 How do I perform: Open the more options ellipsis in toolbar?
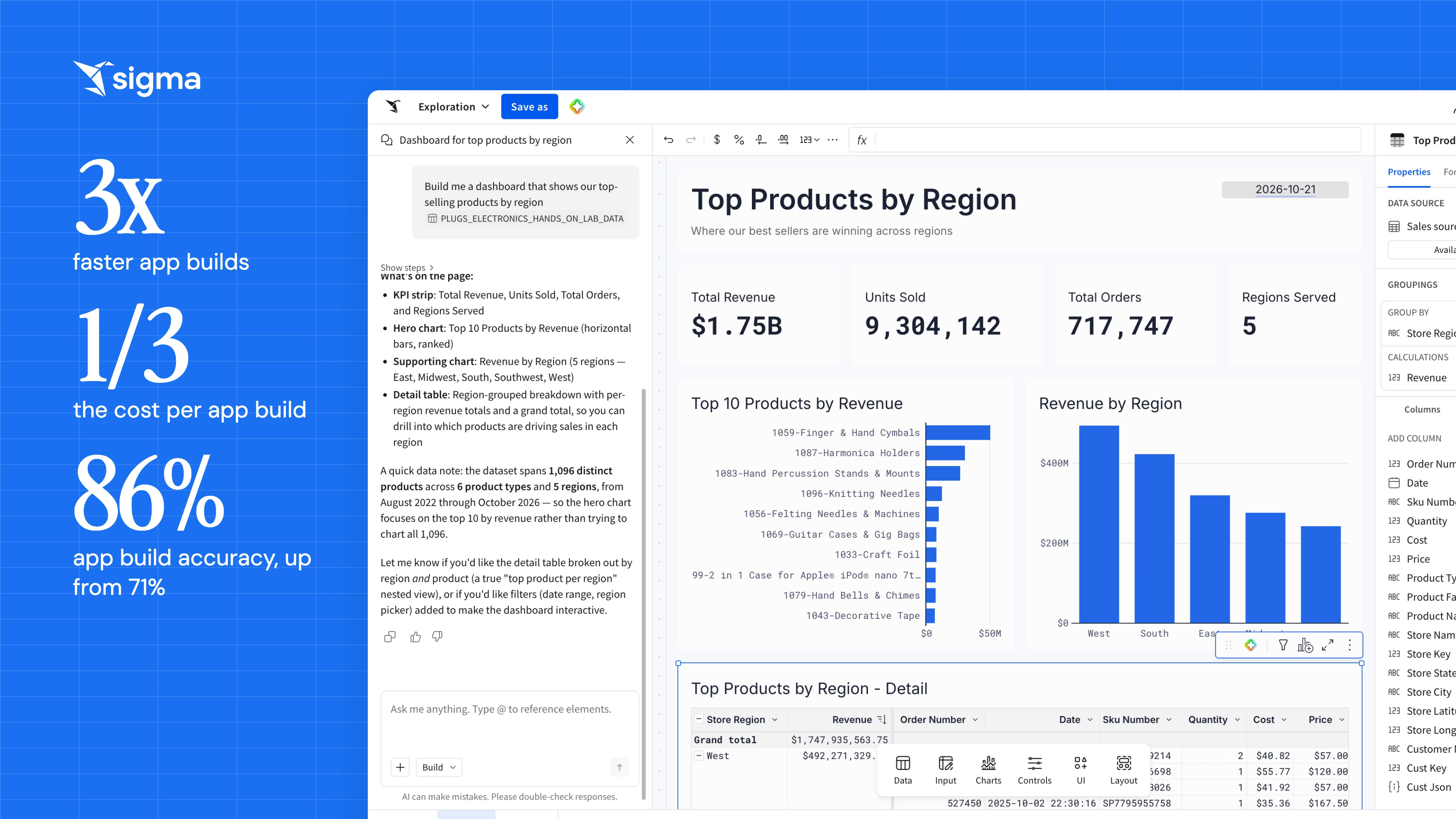point(833,140)
